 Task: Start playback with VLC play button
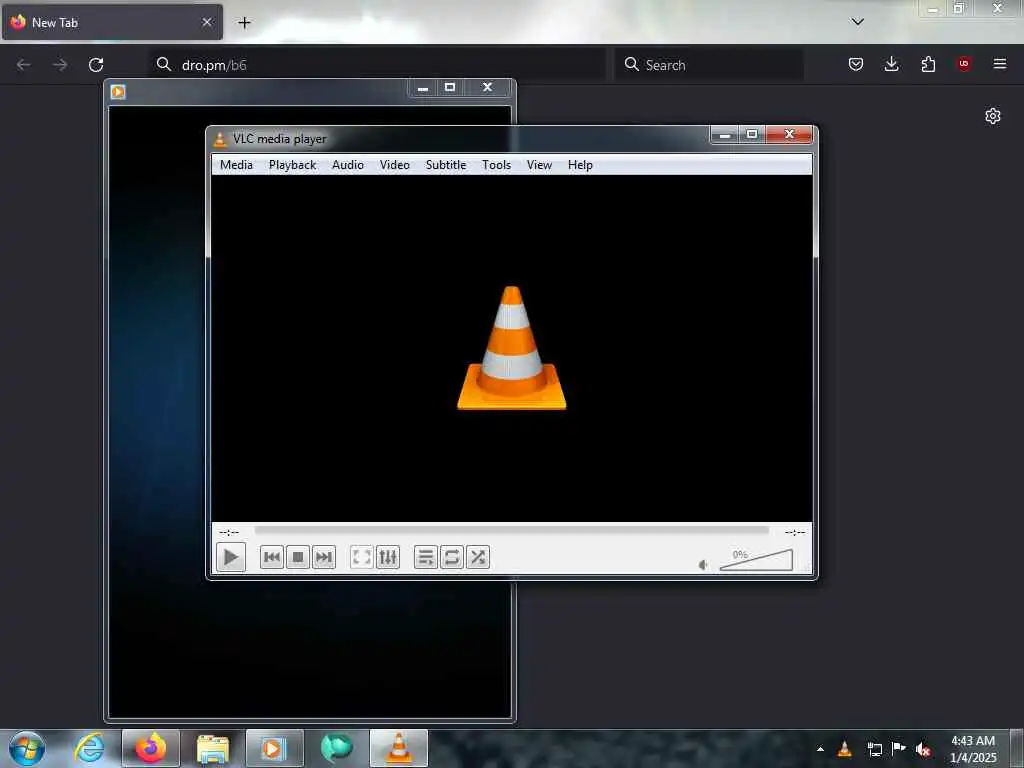click(231, 557)
